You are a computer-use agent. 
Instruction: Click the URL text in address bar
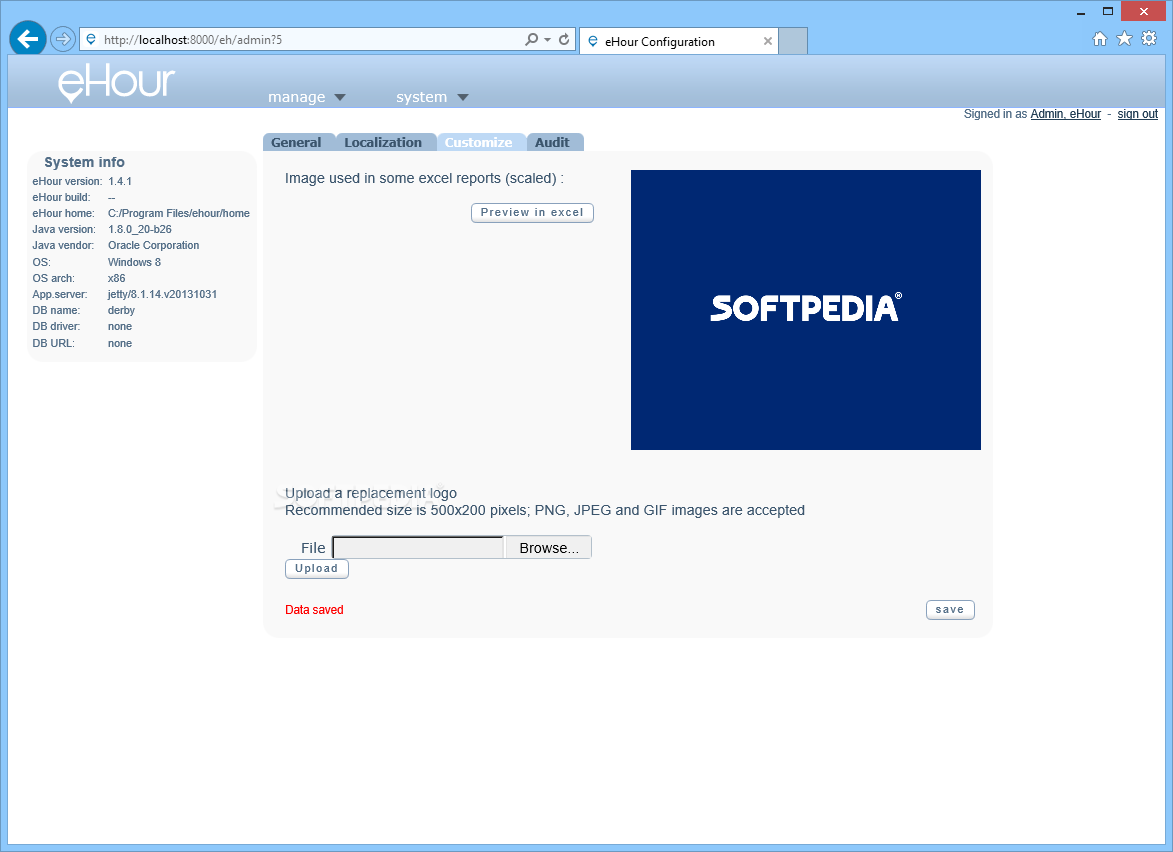[193, 40]
